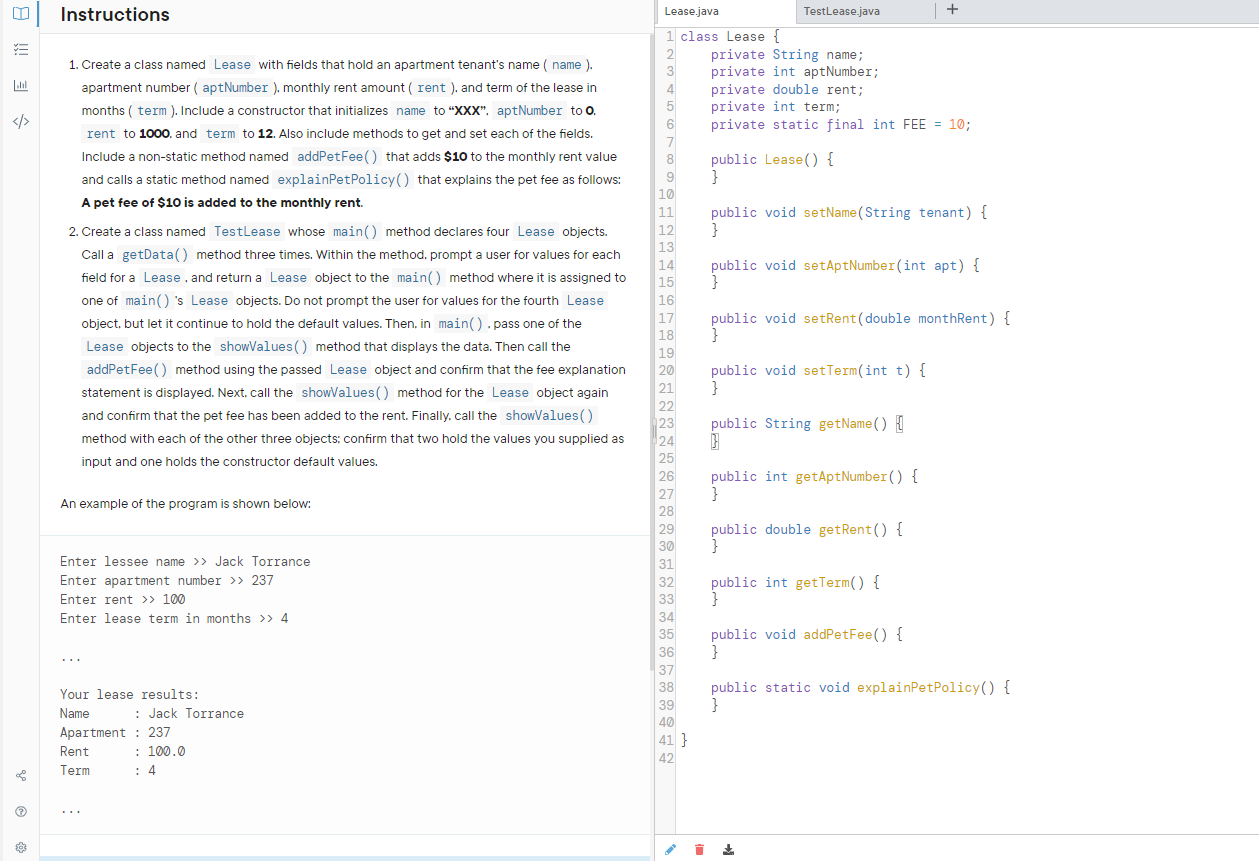1259x861 pixels.
Task: Click the addPetFee() code chip in instructions
Action: 336,156
